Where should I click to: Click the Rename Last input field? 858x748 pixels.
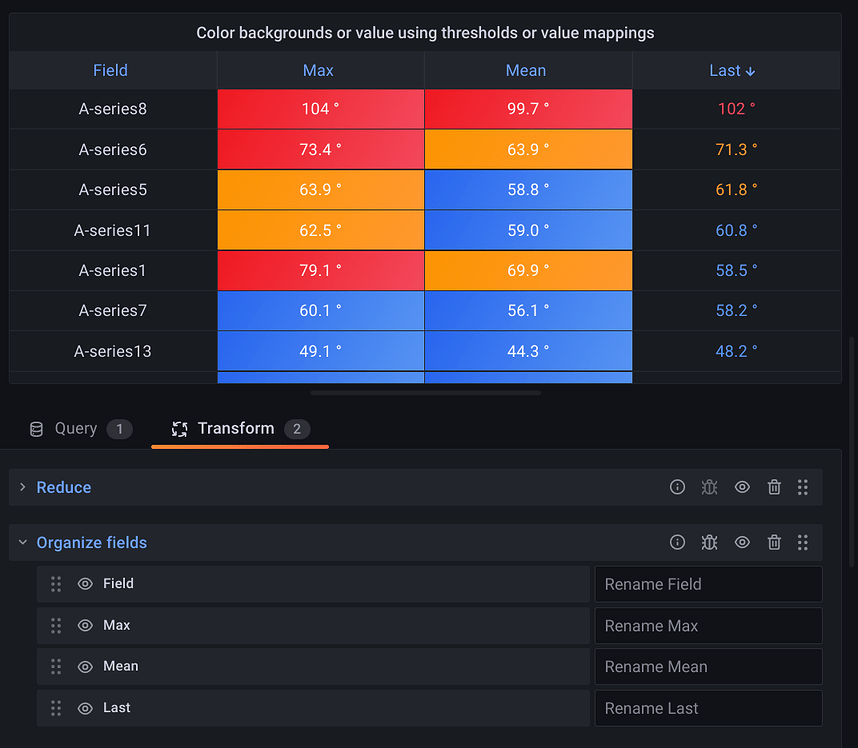[x=708, y=708]
